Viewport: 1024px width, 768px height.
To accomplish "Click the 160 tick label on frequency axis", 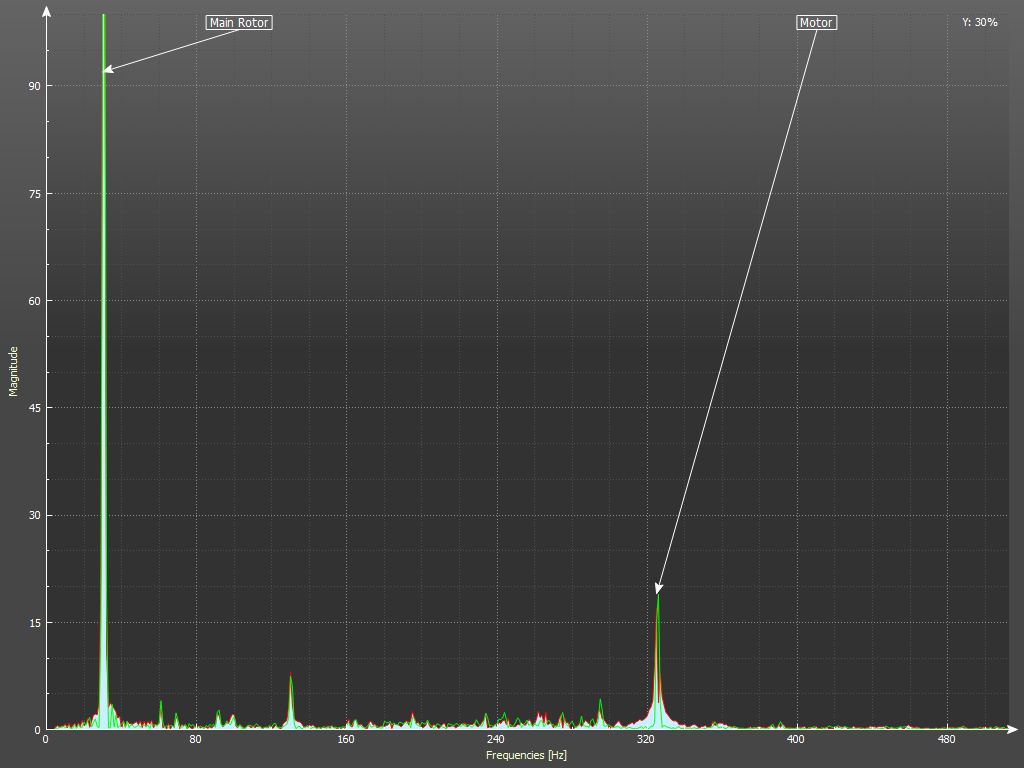I will click(x=345, y=740).
